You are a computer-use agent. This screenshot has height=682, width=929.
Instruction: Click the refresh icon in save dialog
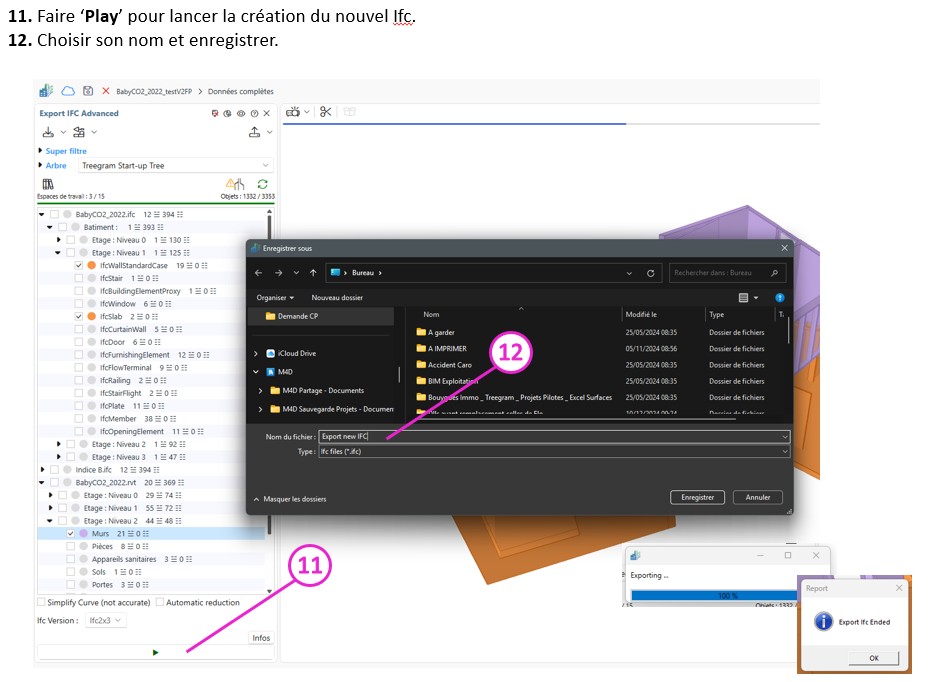pos(651,272)
